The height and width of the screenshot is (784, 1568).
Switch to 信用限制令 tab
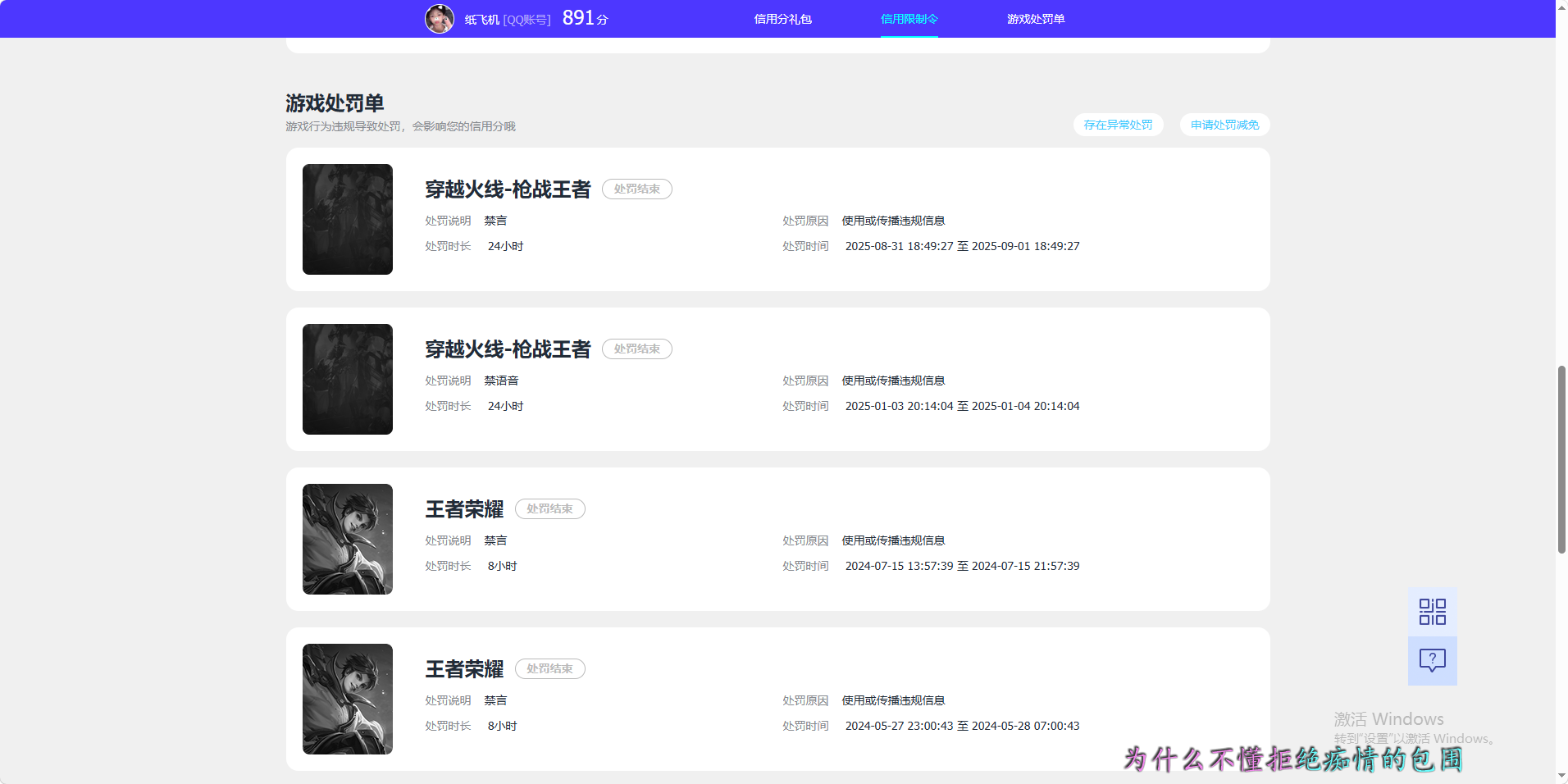point(909,19)
